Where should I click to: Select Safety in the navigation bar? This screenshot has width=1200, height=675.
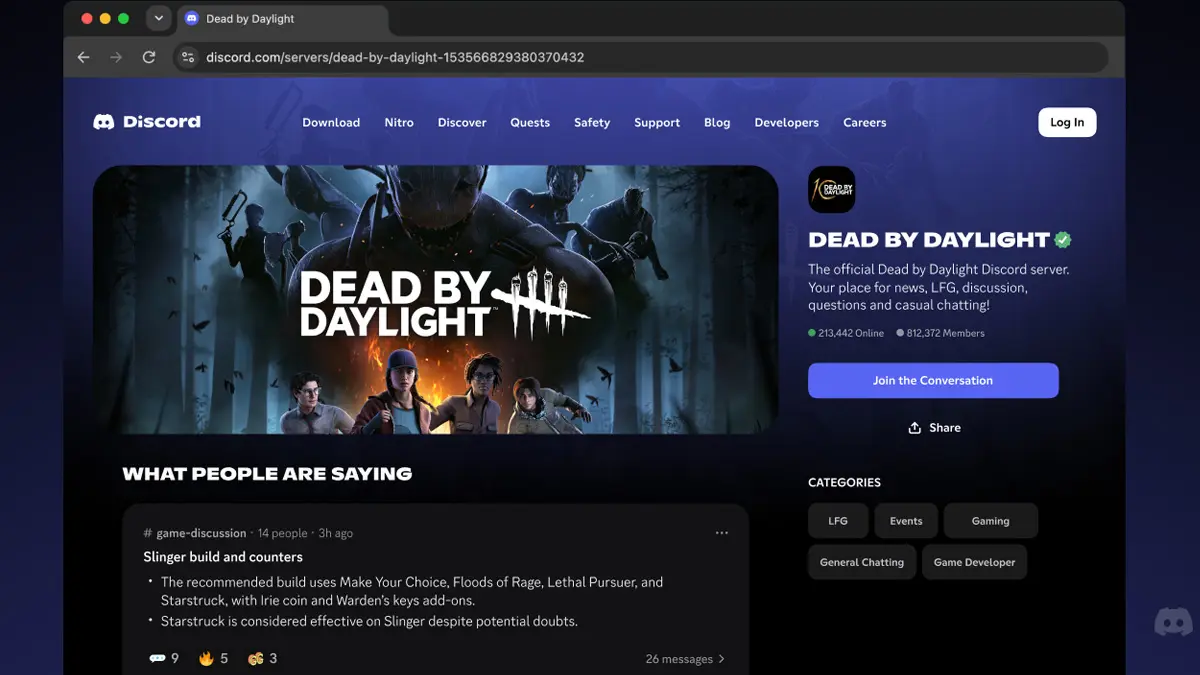tap(592, 122)
